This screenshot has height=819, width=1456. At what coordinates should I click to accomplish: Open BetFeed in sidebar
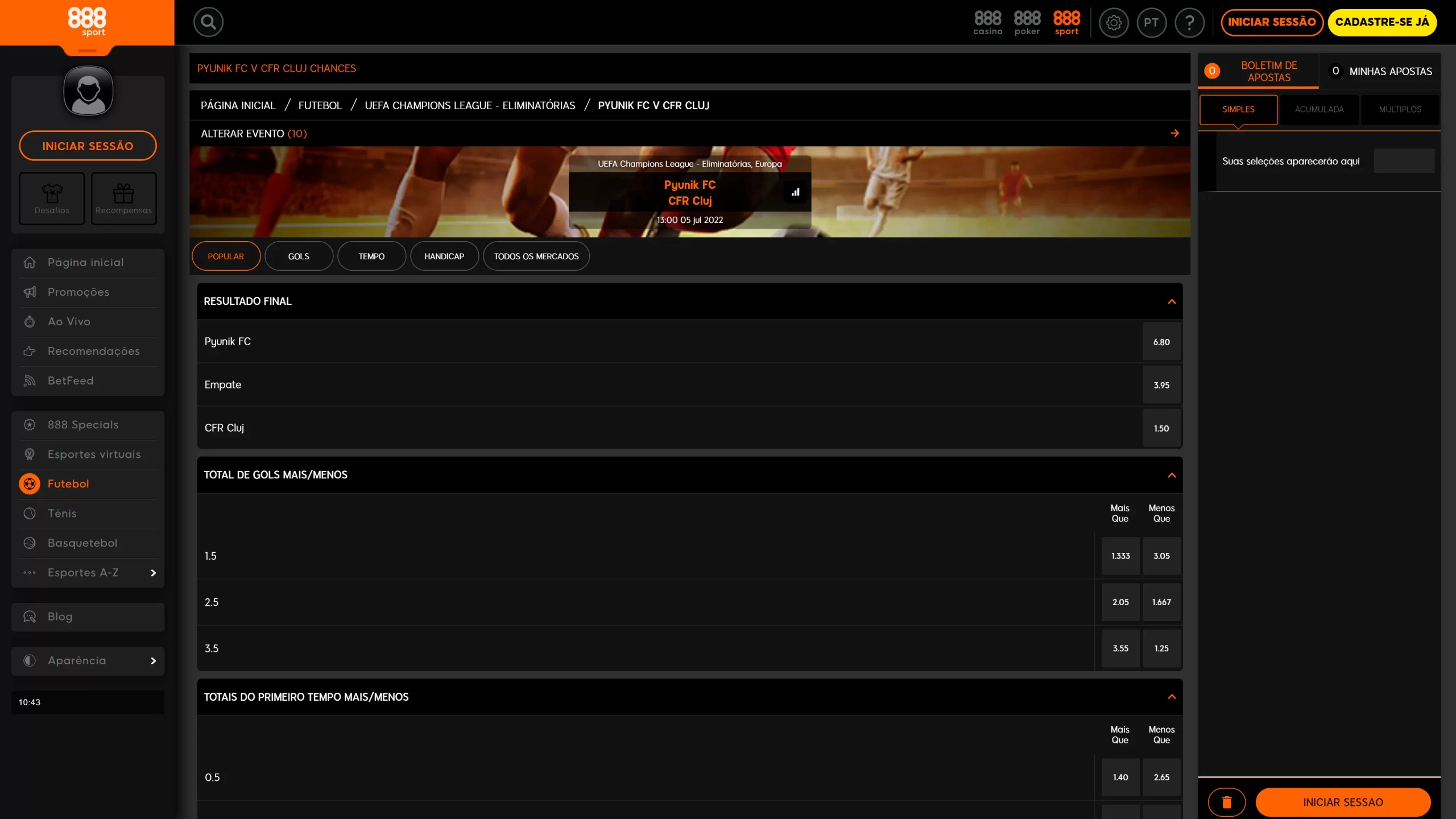[88, 380]
